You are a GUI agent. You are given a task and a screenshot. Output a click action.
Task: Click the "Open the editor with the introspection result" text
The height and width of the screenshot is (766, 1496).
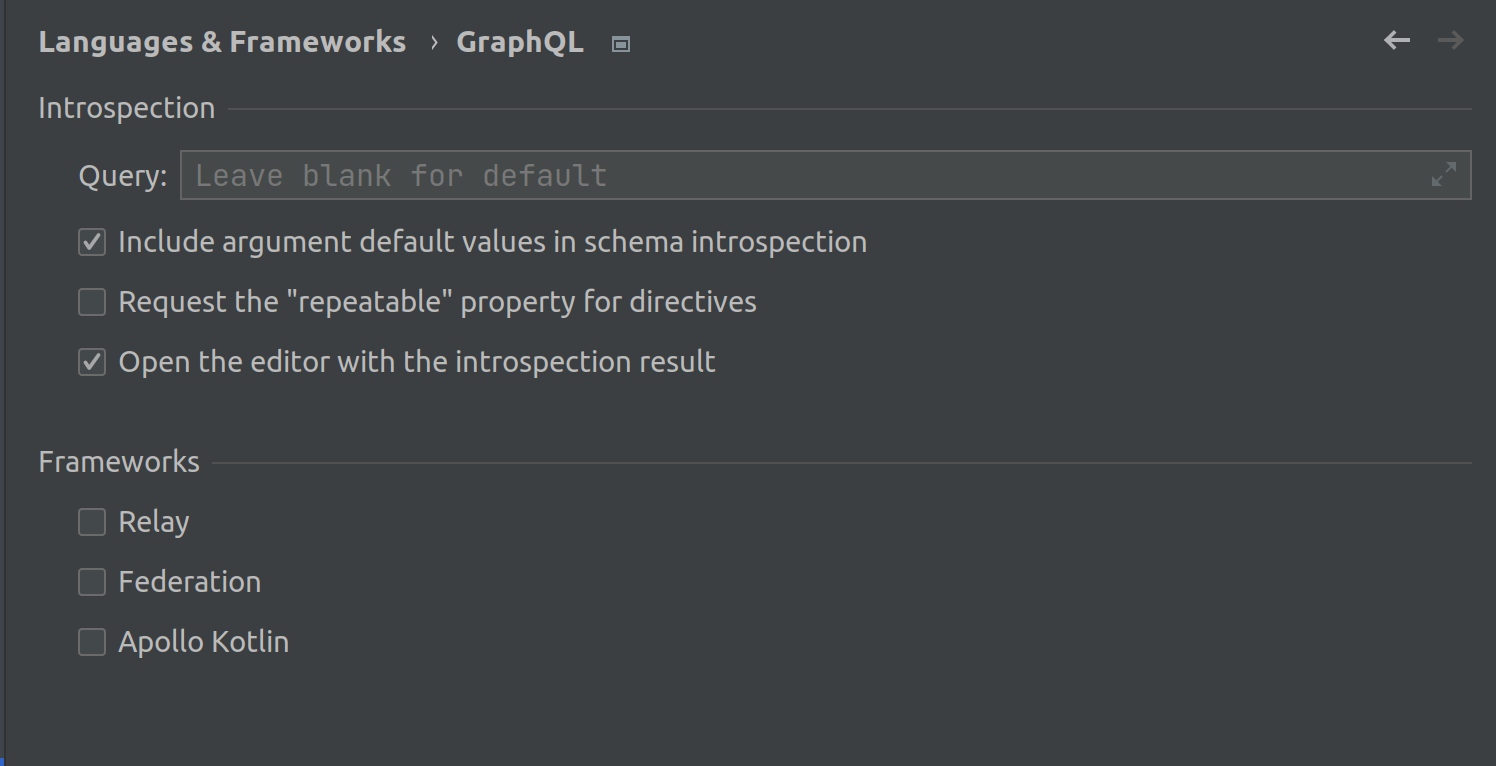417,362
